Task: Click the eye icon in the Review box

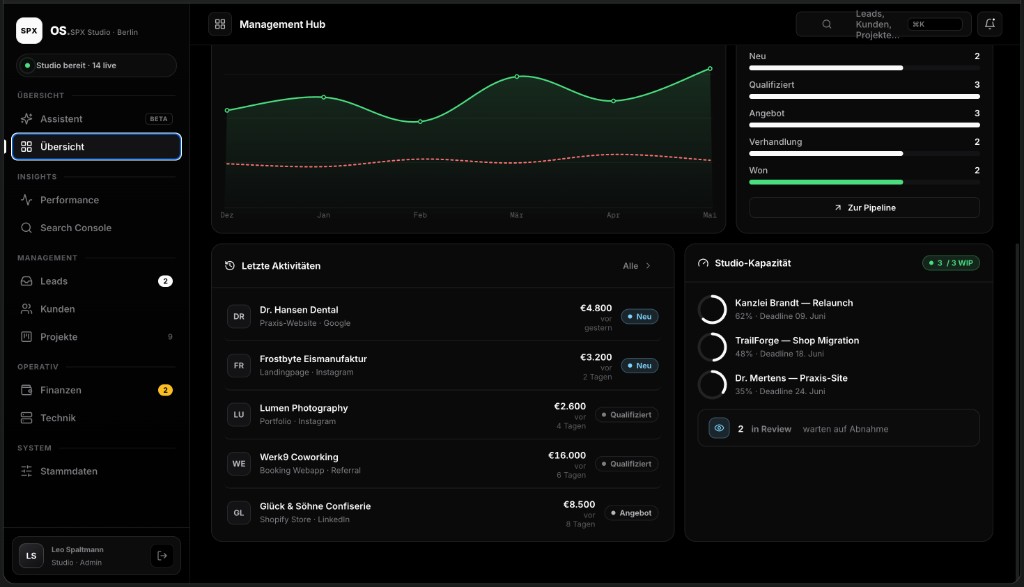Action: point(719,428)
